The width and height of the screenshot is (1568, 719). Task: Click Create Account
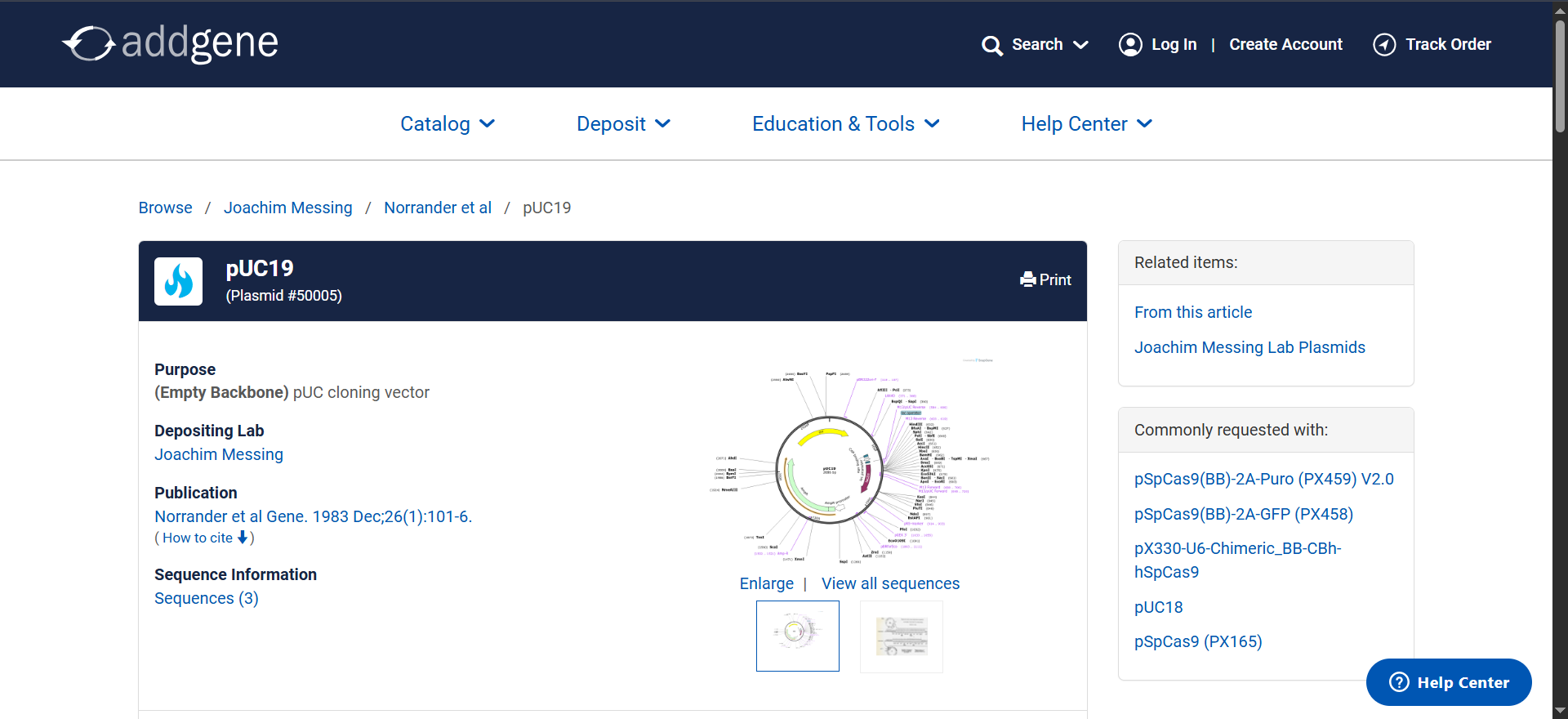click(1285, 44)
